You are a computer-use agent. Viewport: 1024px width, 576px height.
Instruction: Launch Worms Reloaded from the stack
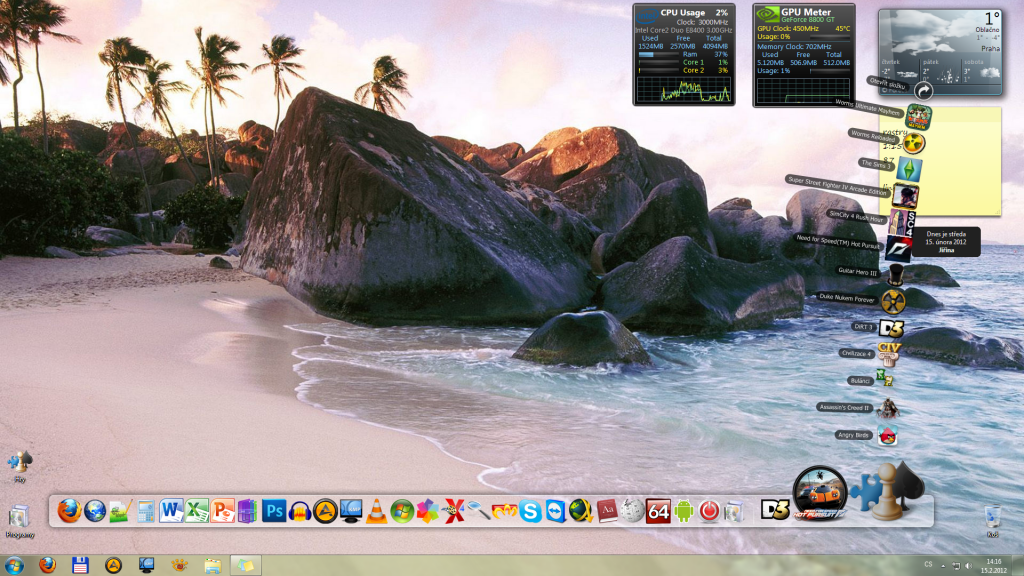point(913,142)
